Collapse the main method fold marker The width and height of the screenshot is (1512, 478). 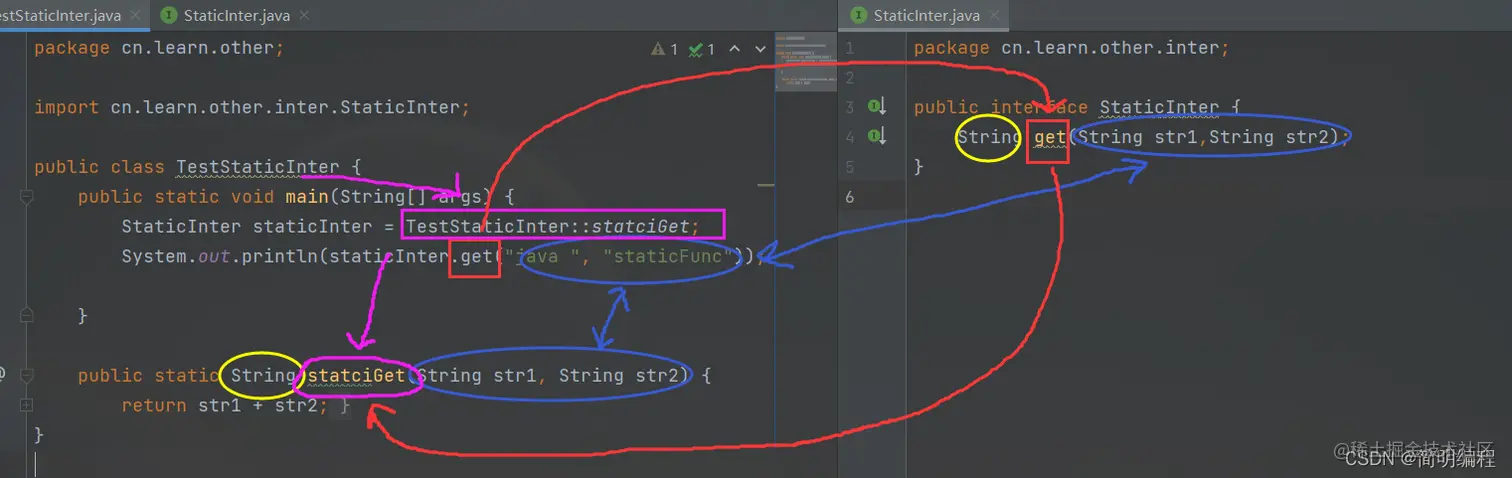pyautogui.click(x=25, y=197)
